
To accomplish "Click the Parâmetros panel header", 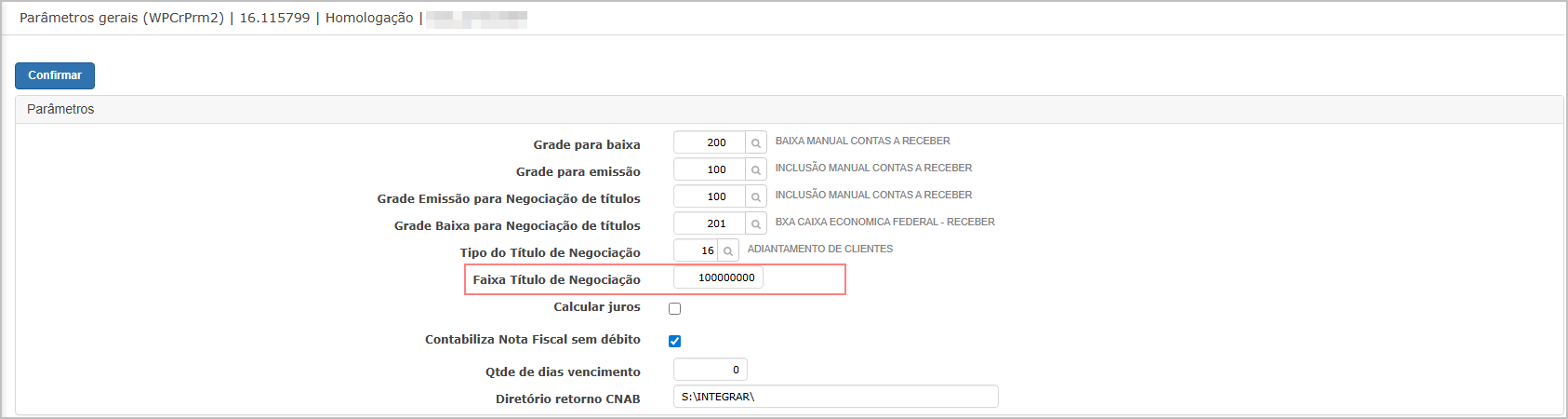I will click(790, 109).
